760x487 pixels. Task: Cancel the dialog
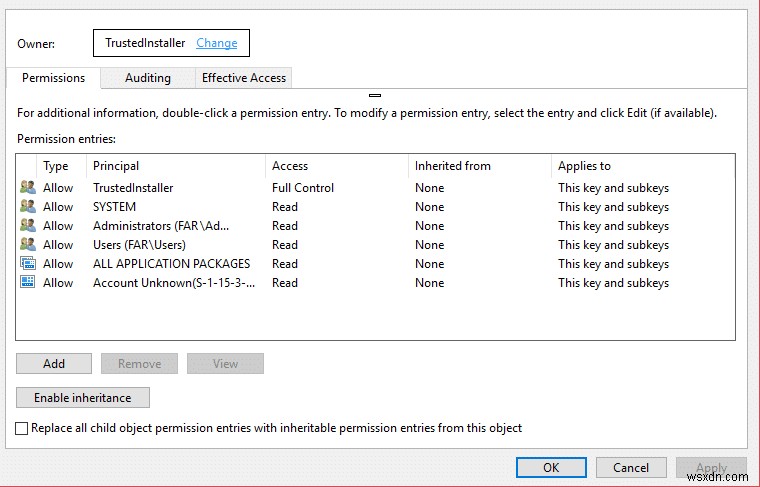pyautogui.click(x=631, y=467)
